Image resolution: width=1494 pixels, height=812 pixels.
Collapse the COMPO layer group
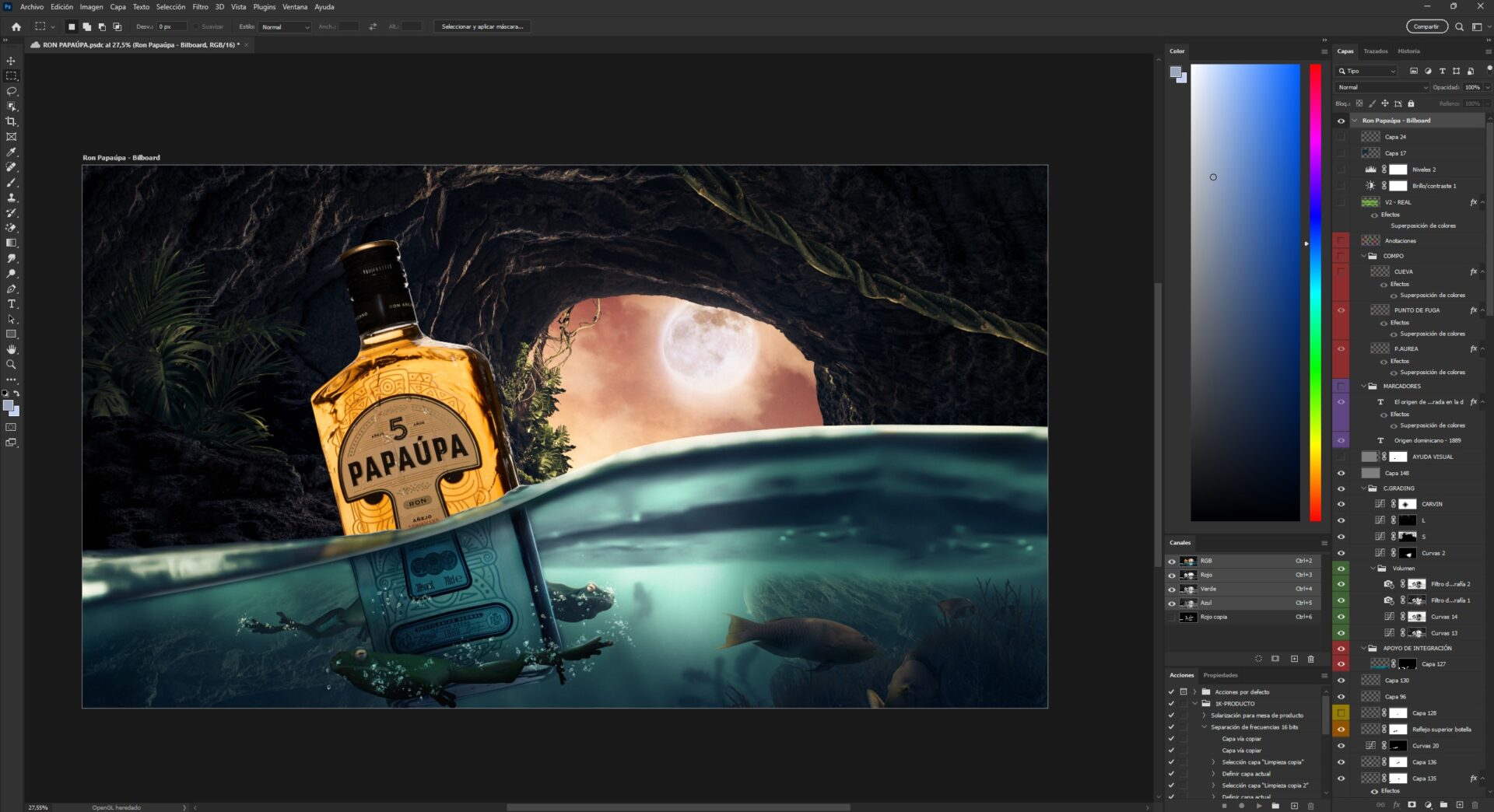pyautogui.click(x=1364, y=256)
